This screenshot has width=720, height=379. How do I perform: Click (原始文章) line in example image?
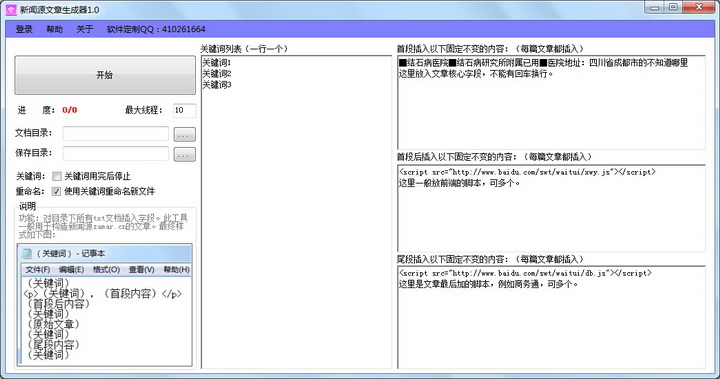click(x=53, y=324)
